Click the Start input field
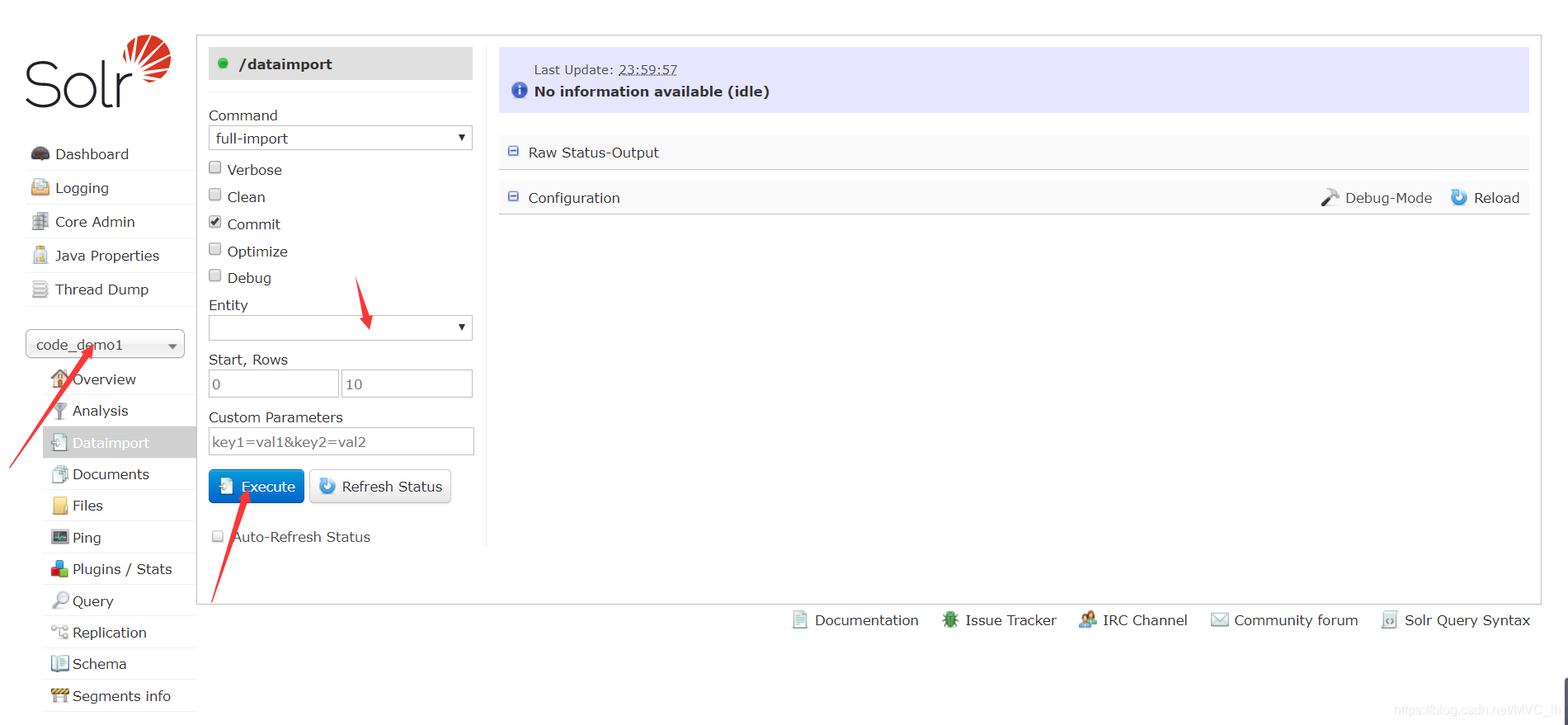The width and height of the screenshot is (1568, 725). (274, 384)
